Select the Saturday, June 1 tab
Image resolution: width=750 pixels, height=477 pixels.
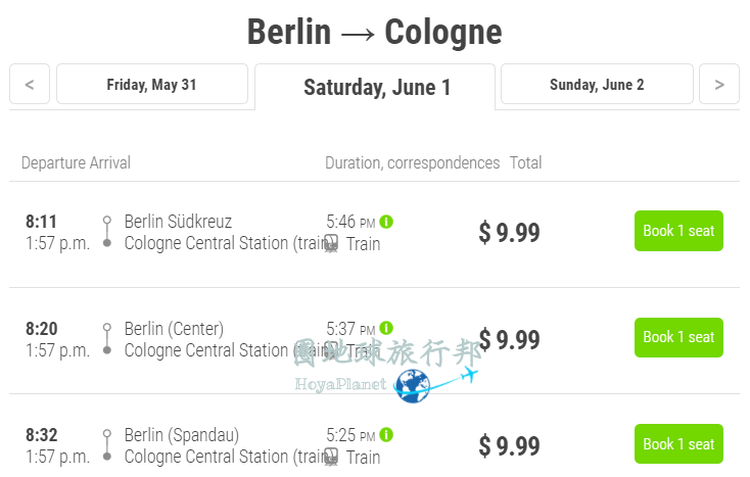(375, 87)
